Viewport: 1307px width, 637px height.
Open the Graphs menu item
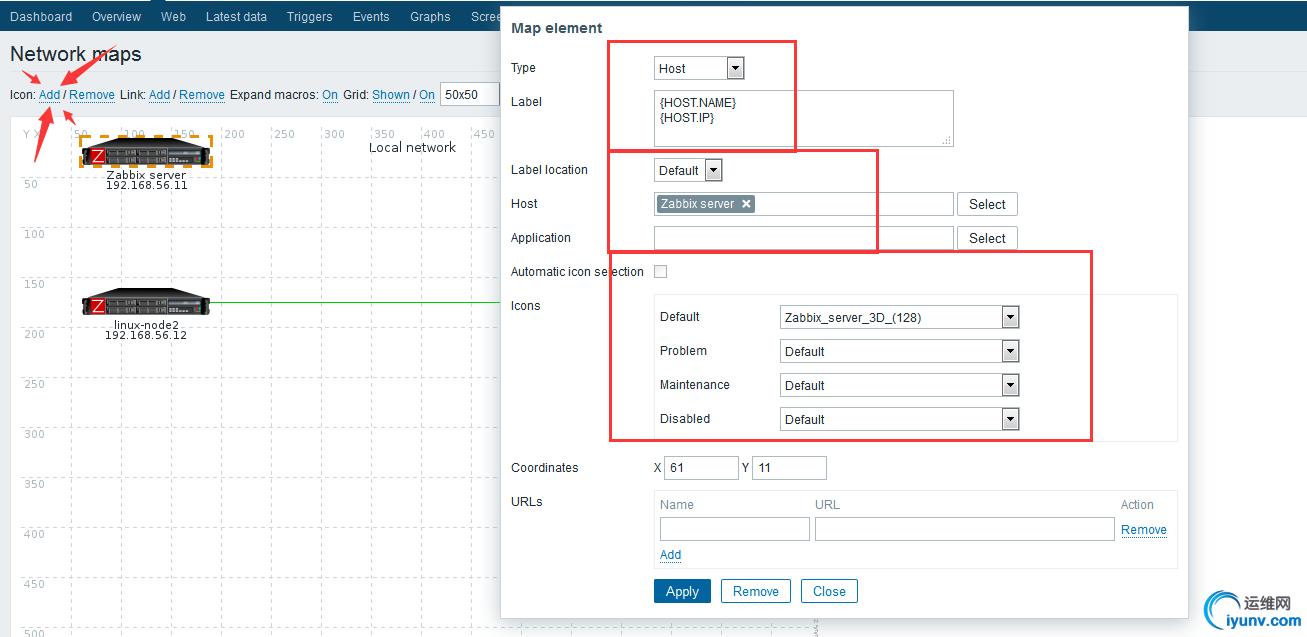[430, 17]
